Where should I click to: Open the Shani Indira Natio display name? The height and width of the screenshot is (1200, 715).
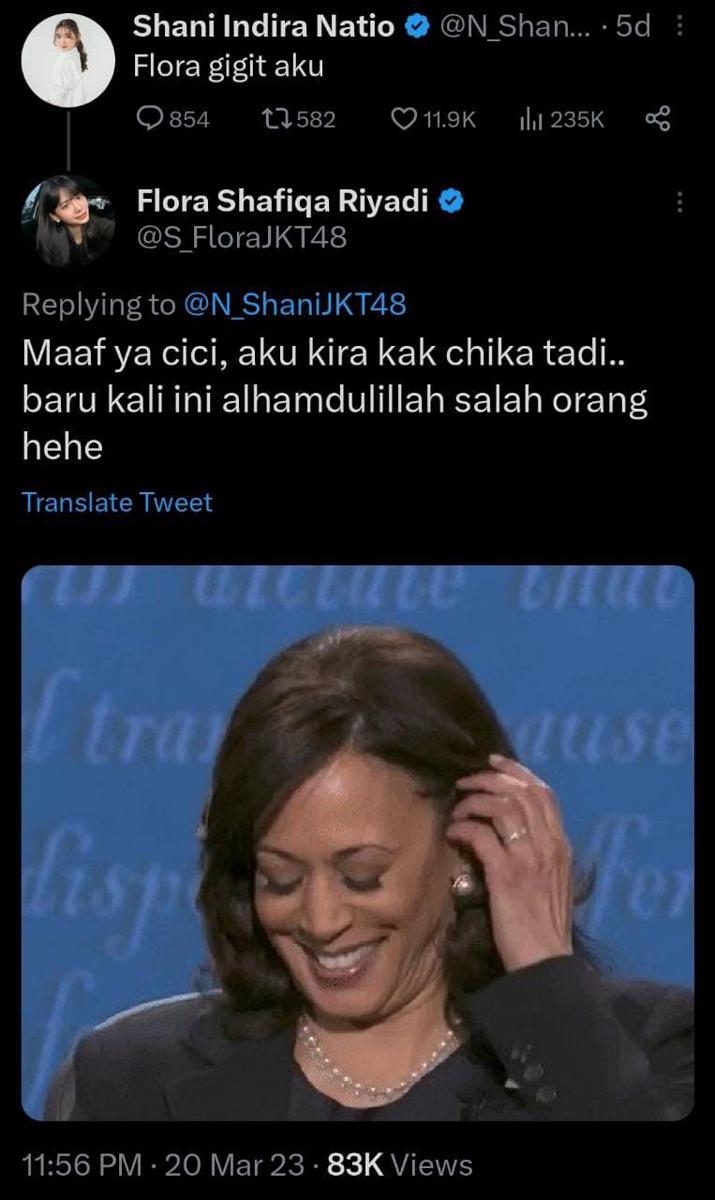coord(265,27)
